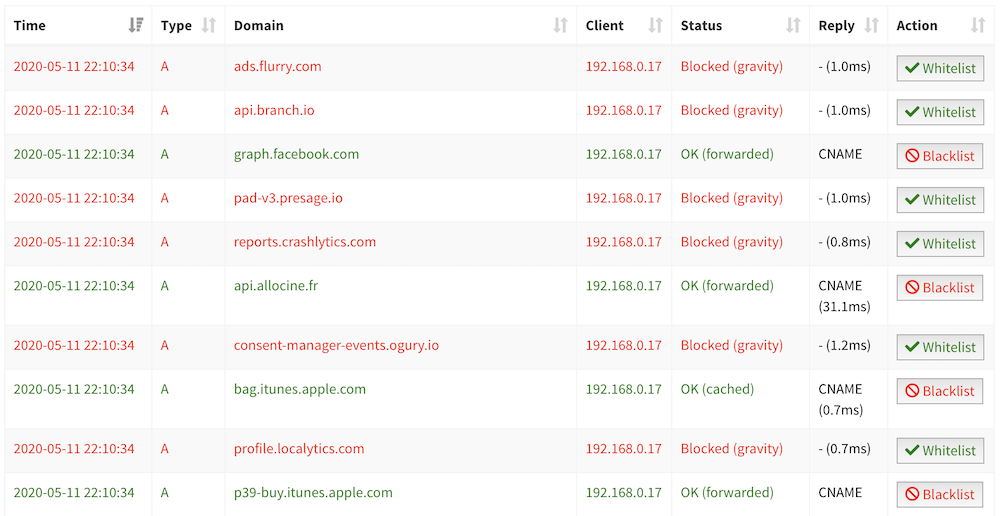Sort by the Action column sort icon
This screenshot has width=1000, height=516.
[x=978, y=26]
